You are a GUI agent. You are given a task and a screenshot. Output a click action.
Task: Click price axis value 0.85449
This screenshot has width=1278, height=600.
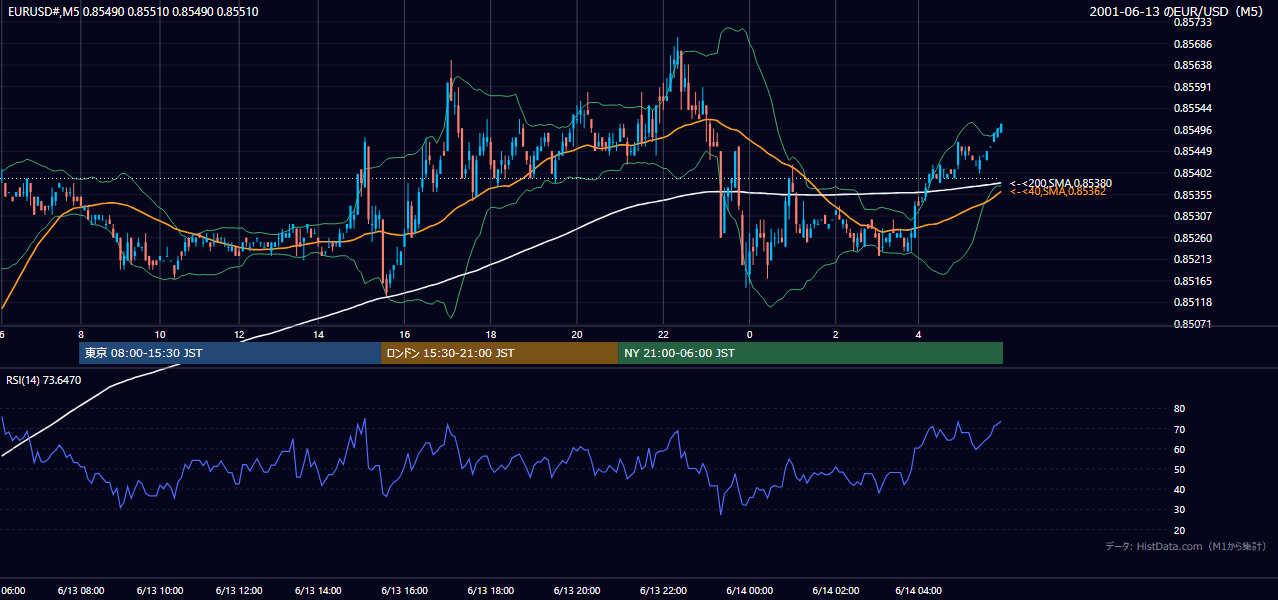click(1192, 152)
